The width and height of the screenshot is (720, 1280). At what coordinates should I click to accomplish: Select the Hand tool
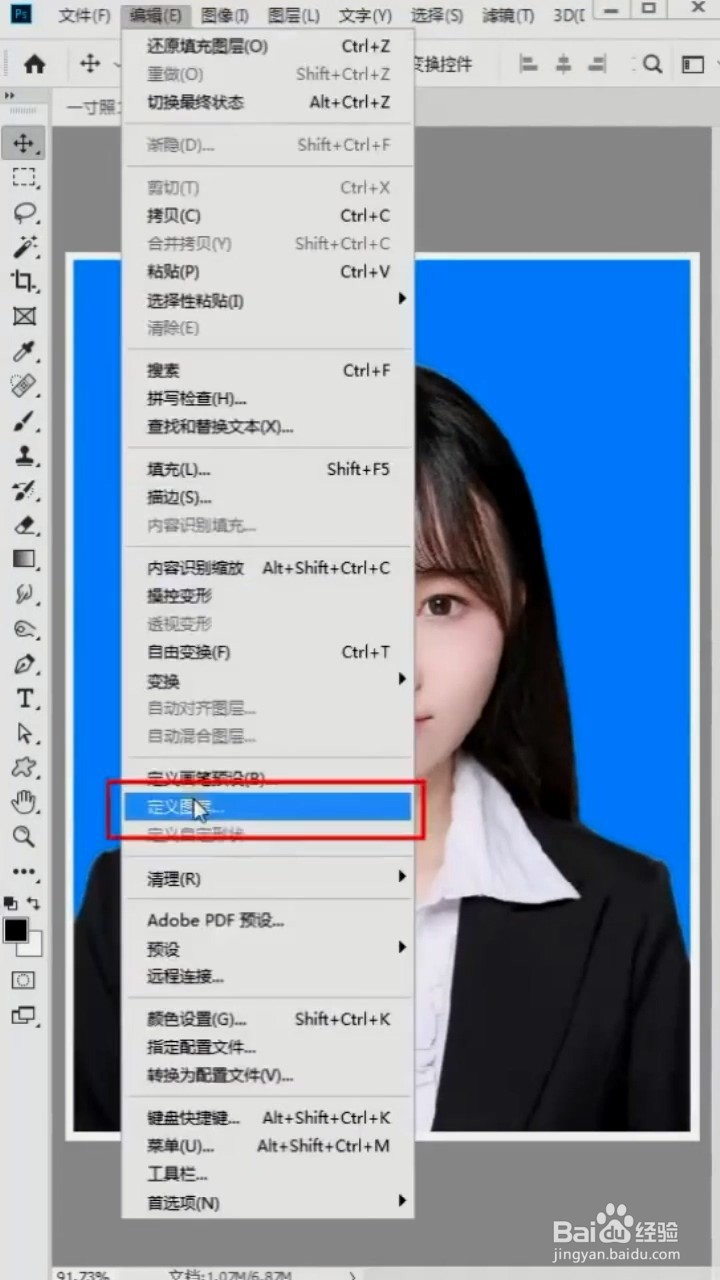tap(24, 801)
